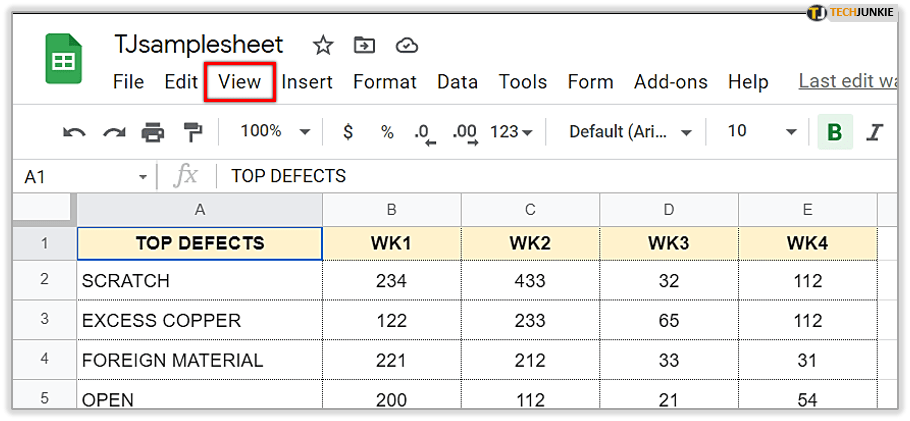Apply percent format
The image size is (910, 421).
[x=387, y=132]
